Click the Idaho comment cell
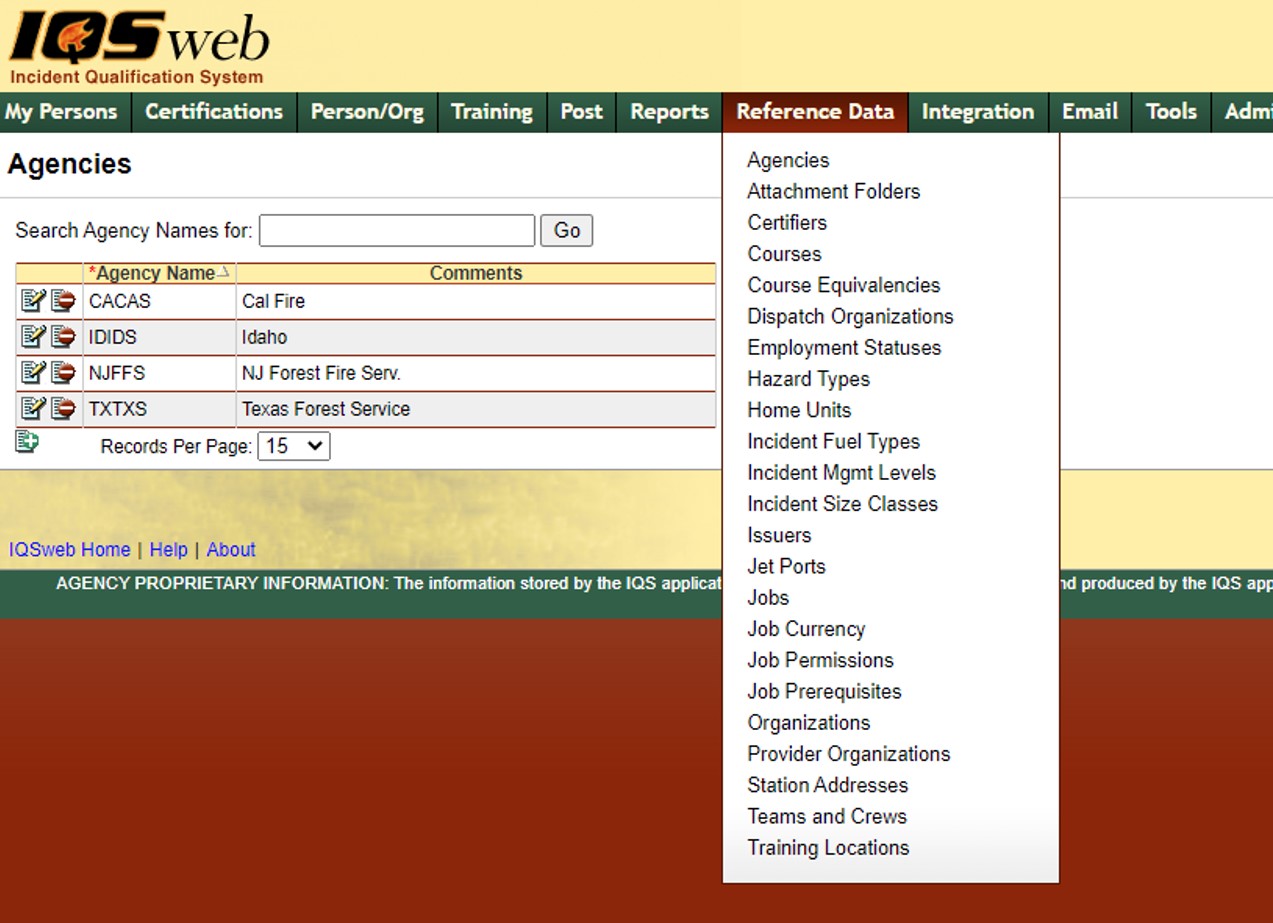 click(x=476, y=337)
